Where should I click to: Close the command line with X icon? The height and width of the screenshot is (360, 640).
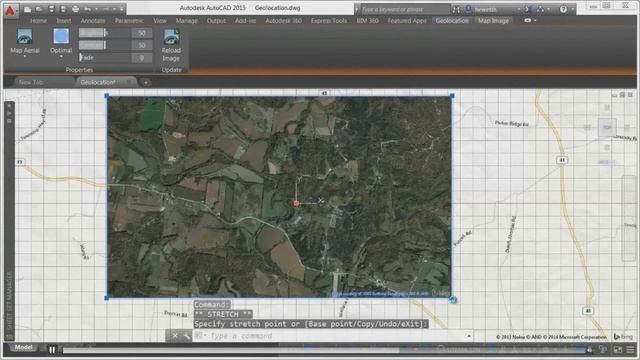click(175, 336)
